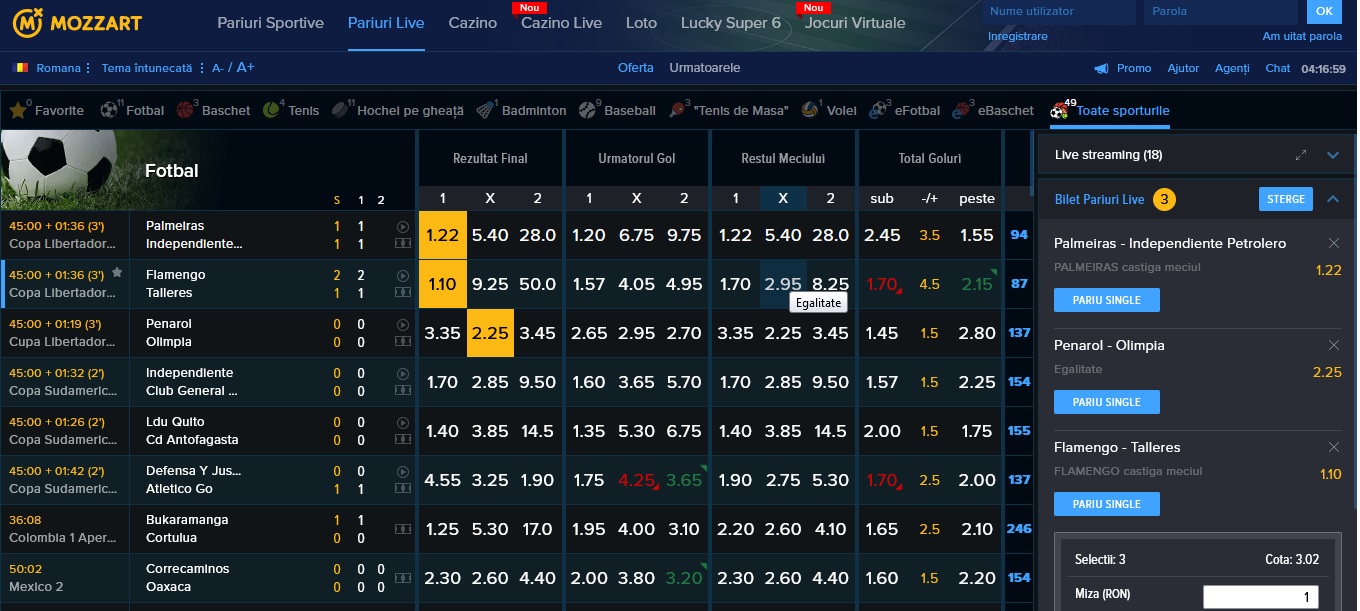Click Pariu Single for Penarol - Olimpia
Screen dimensions: 1360x611
pyautogui.click(x=1107, y=402)
